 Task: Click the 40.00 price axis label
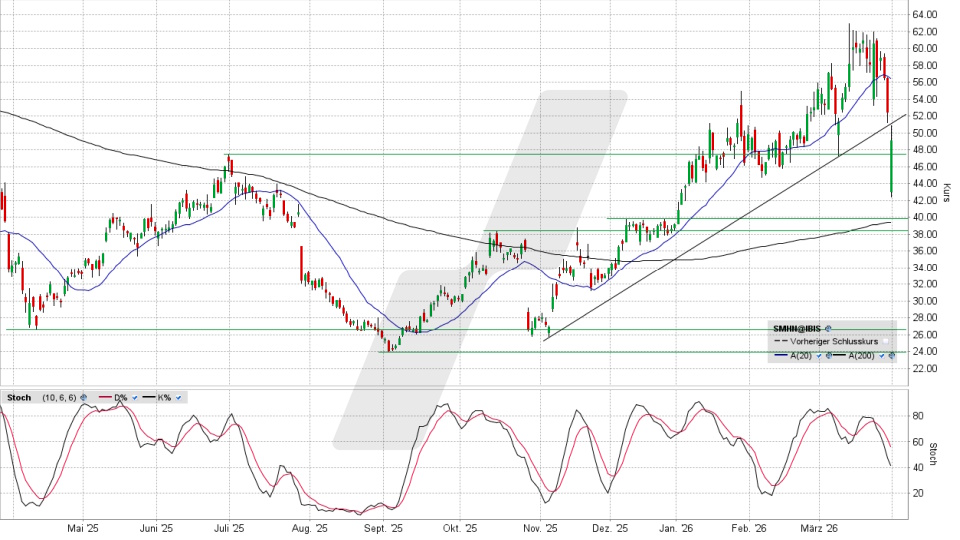point(924,217)
